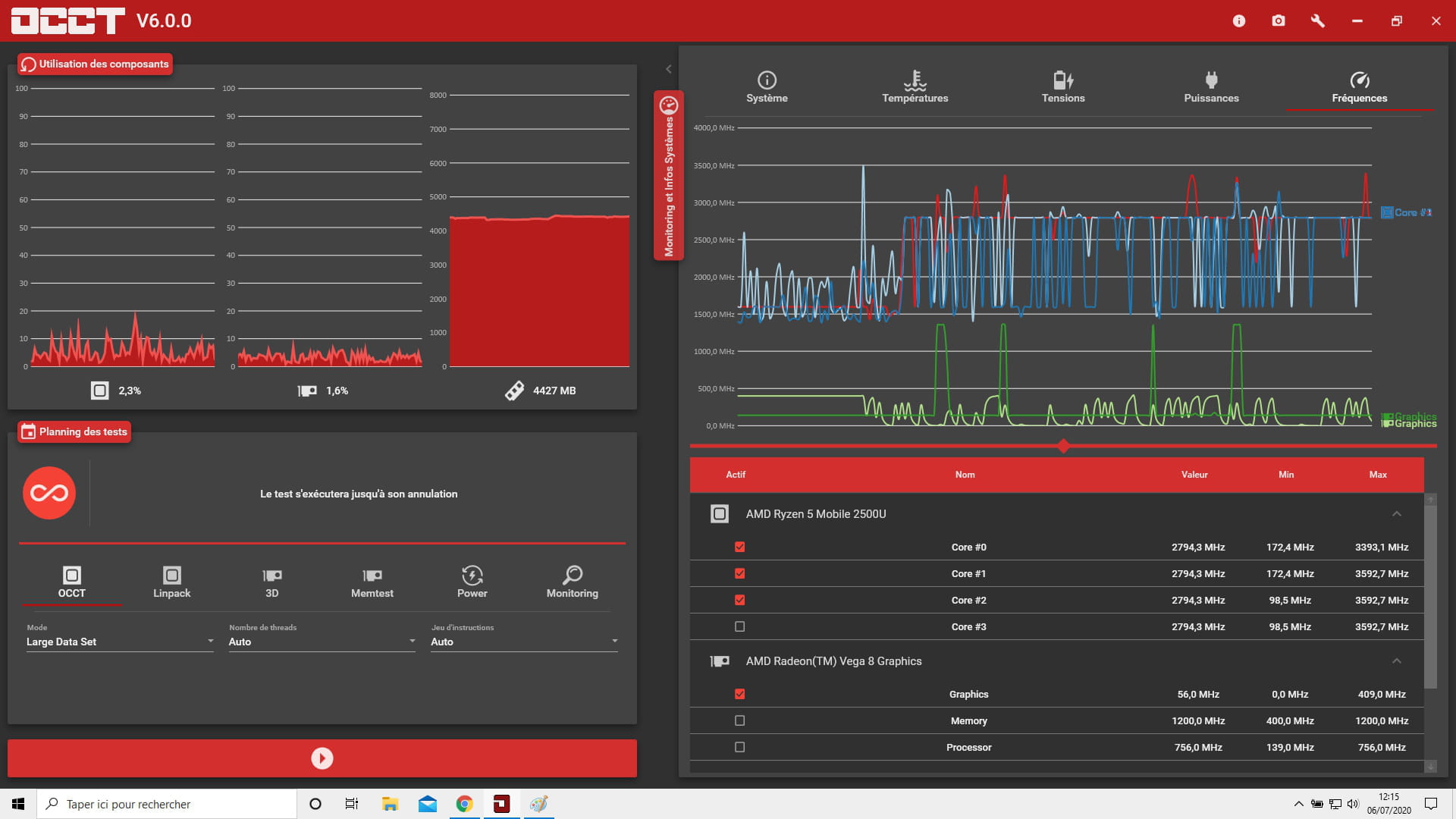Enable Core #3 frequency graph
The width and height of the screenshot is (1456, 819).
pos(740,626)
